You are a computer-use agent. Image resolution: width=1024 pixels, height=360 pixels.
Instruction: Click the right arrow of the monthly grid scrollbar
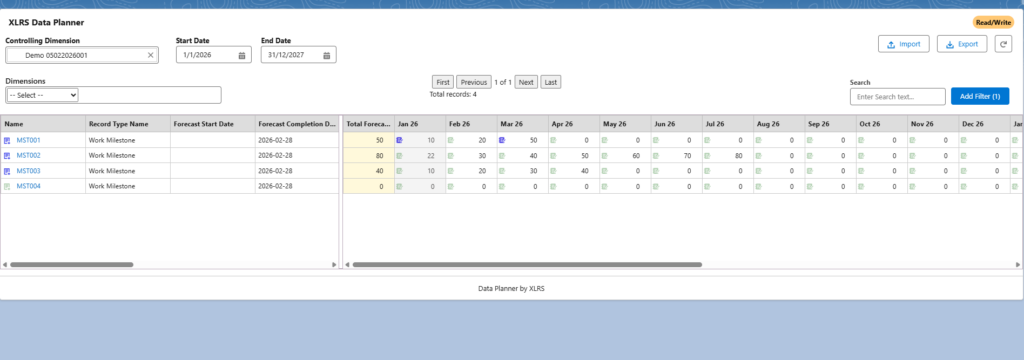1017,265
